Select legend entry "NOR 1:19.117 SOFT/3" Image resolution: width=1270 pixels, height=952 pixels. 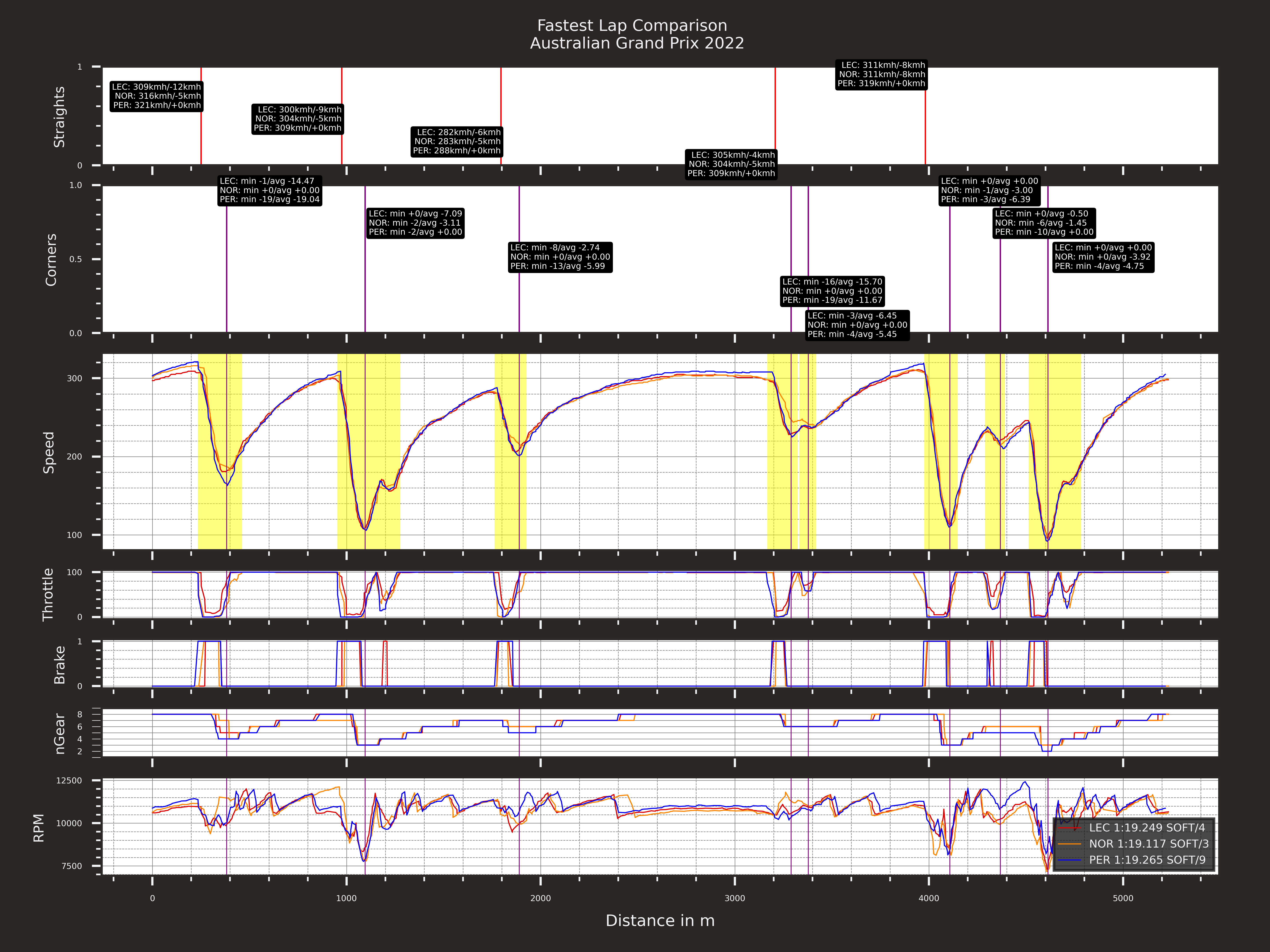[1149, 844]
